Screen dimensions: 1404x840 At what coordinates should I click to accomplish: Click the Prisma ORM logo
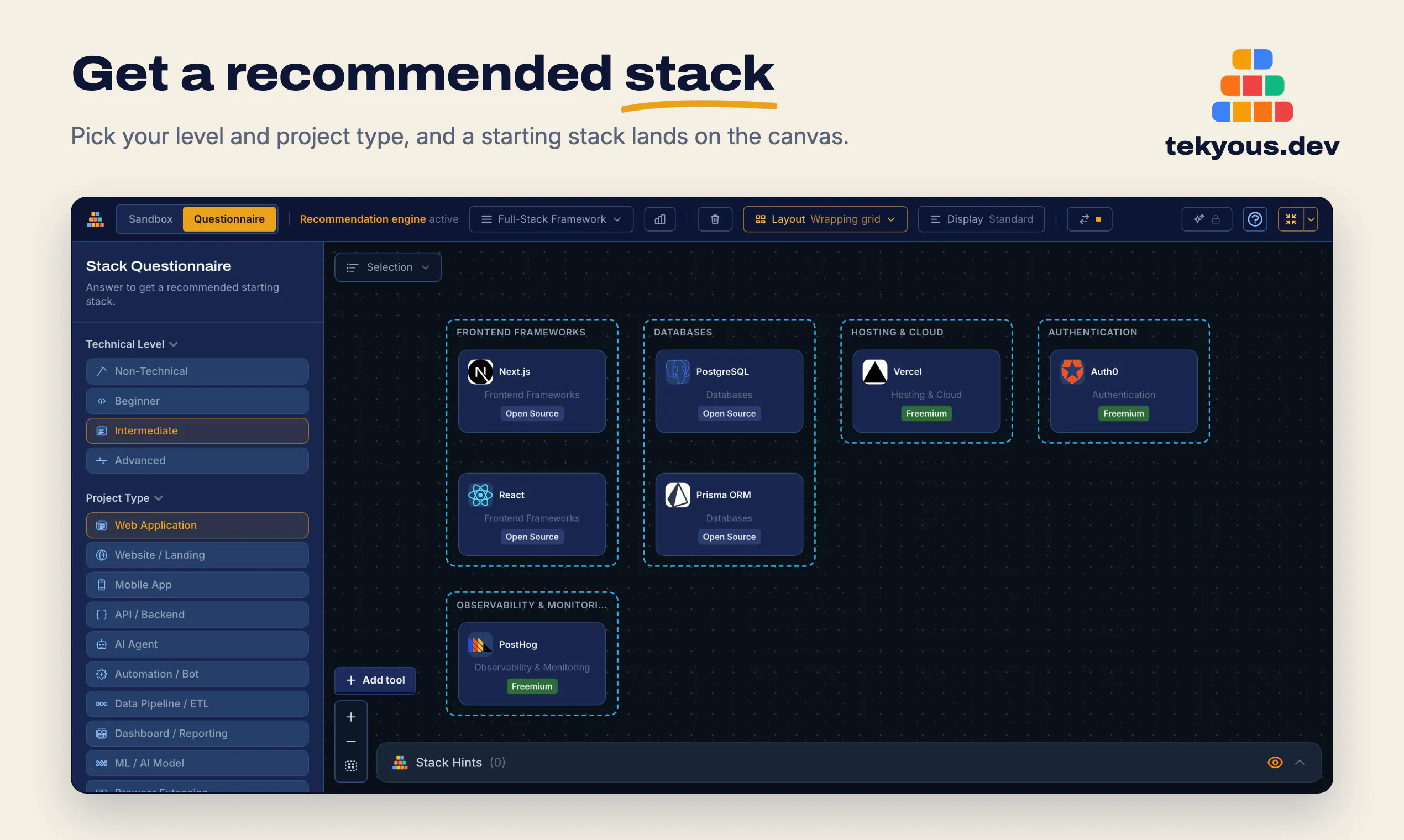coord(677,495)
